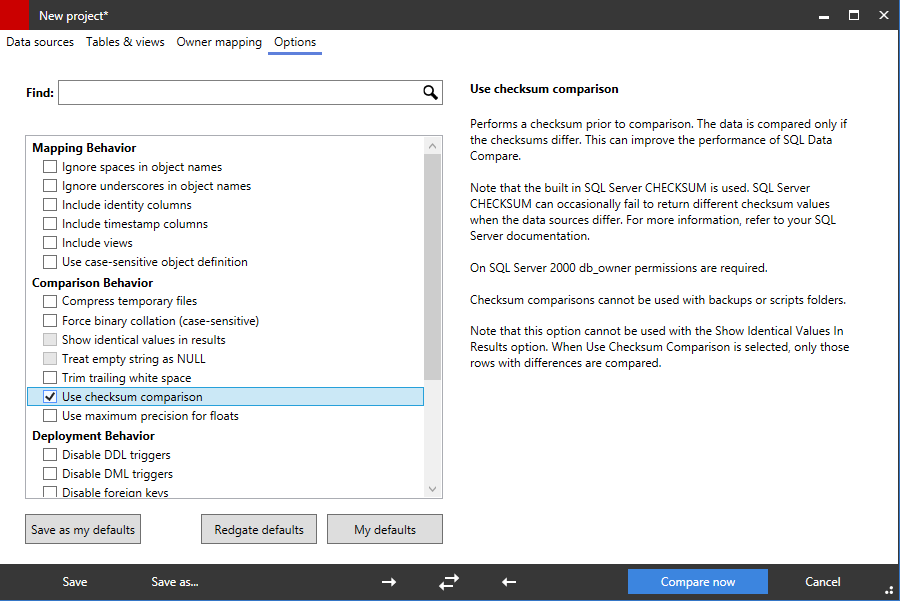Viewport: 900px width, 601px height.
Task: Focus the Find text input field
Action: click(238, 93)
